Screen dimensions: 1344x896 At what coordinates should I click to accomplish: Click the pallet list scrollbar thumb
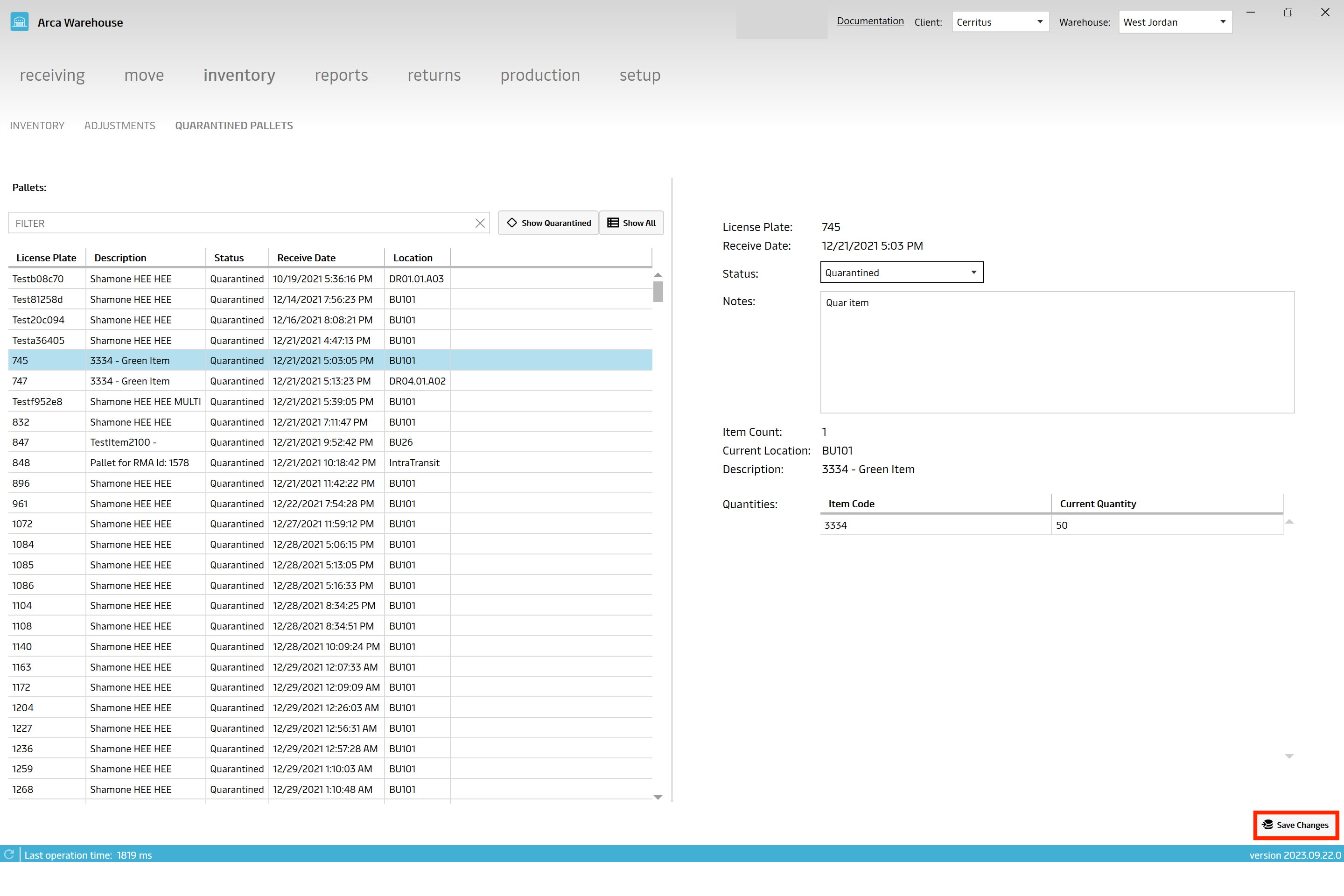click(x=658, y=292)
